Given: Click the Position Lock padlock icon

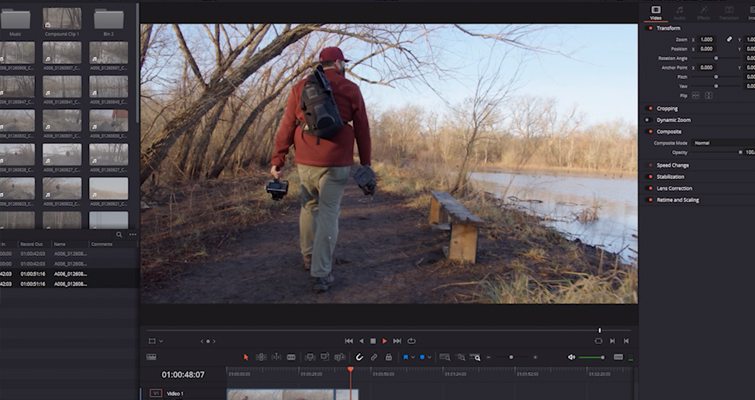Looking at the screenshot, I should pyautogui.click(x=388, y=357).
